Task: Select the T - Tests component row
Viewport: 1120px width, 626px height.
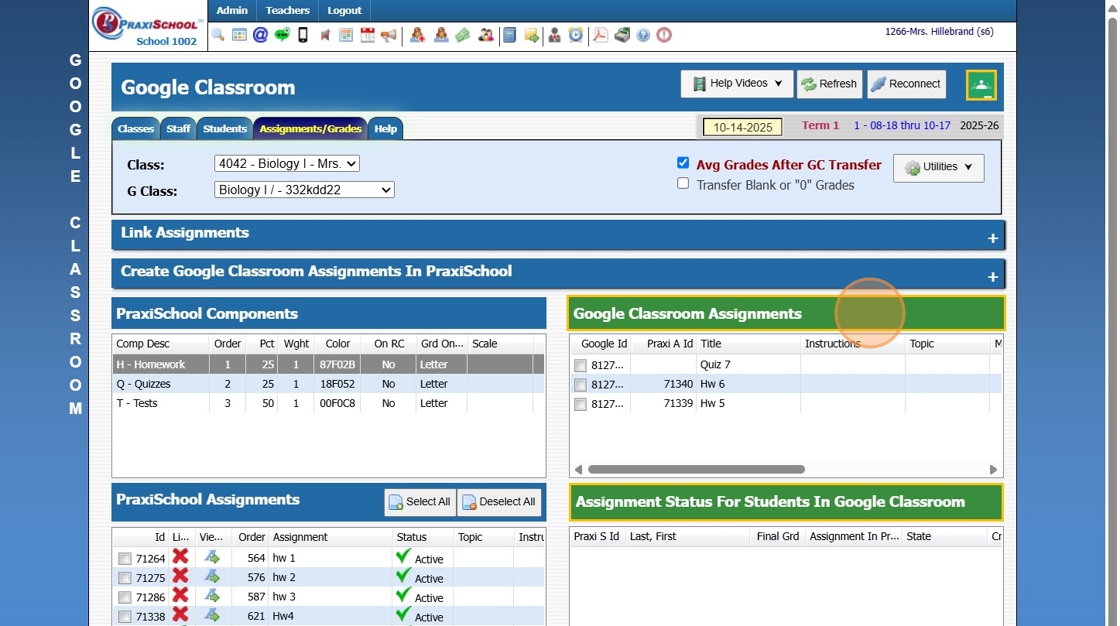Action: [x=328, y=403]
